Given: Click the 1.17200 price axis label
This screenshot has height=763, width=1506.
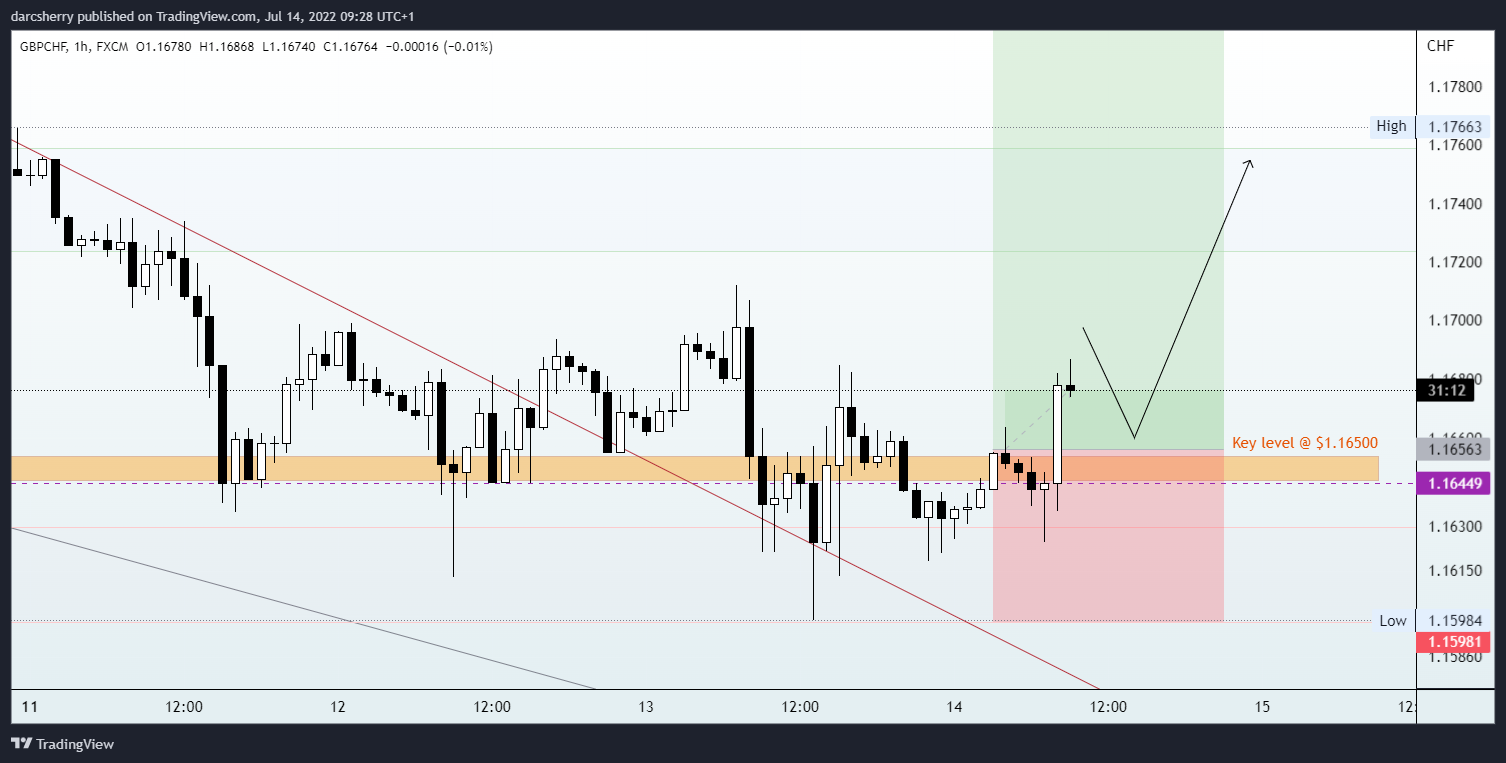Looking at the screenshot, I should [x=1455, y=262].
